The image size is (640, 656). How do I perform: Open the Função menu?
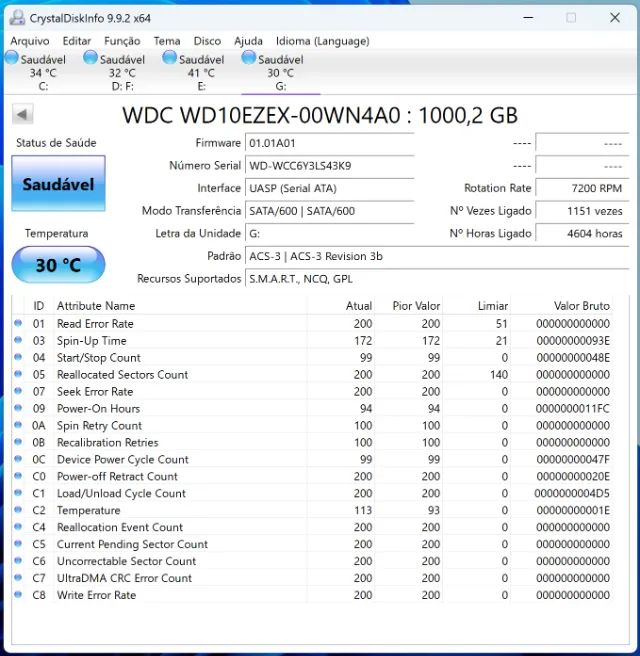coord(122,41)
